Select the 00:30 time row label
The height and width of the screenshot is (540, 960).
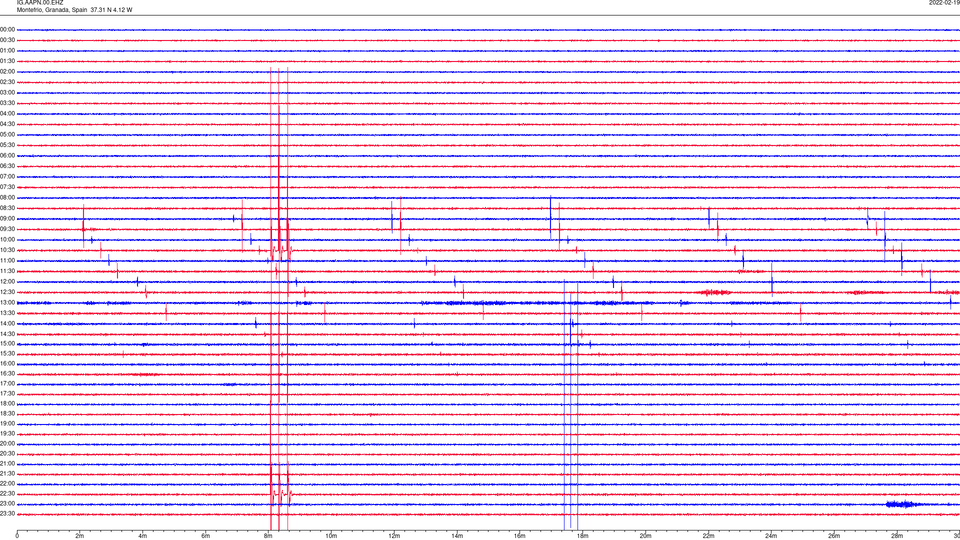click(7, 40)
